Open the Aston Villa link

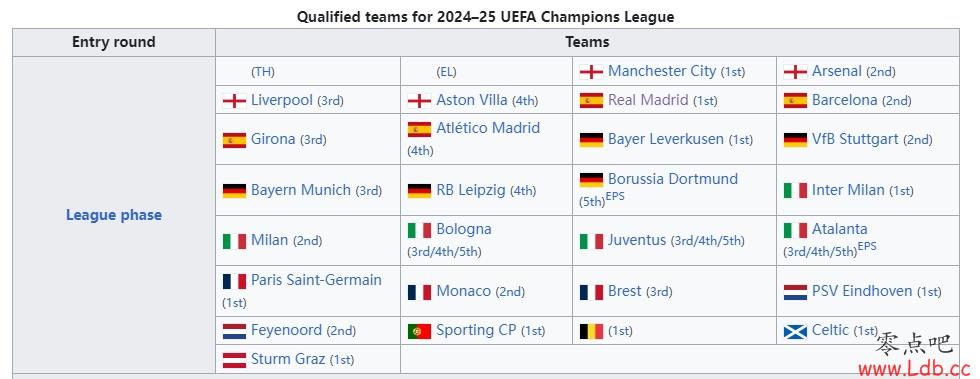coord(472,99)
